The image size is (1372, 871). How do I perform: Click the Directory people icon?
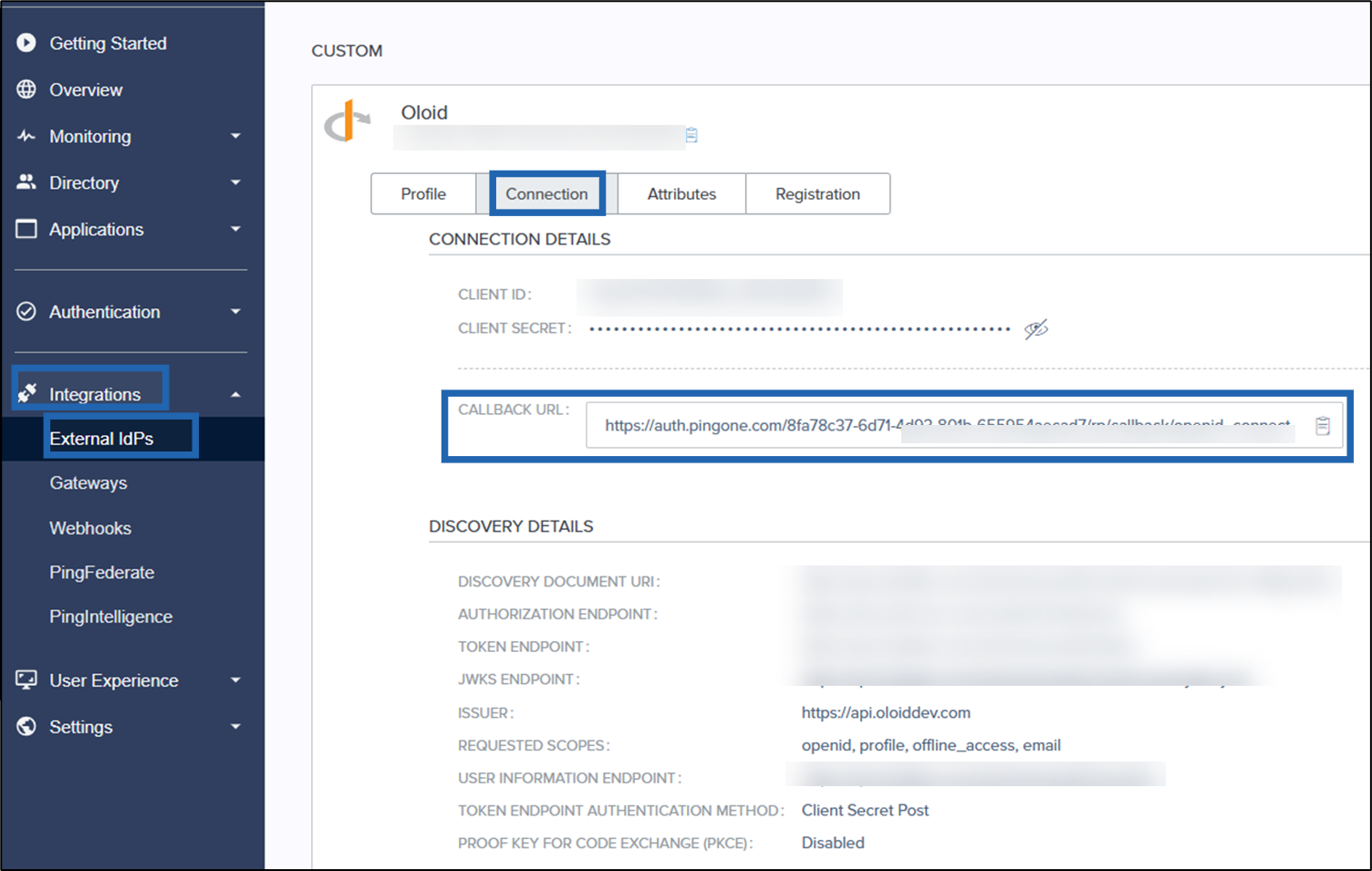point(26,181)
